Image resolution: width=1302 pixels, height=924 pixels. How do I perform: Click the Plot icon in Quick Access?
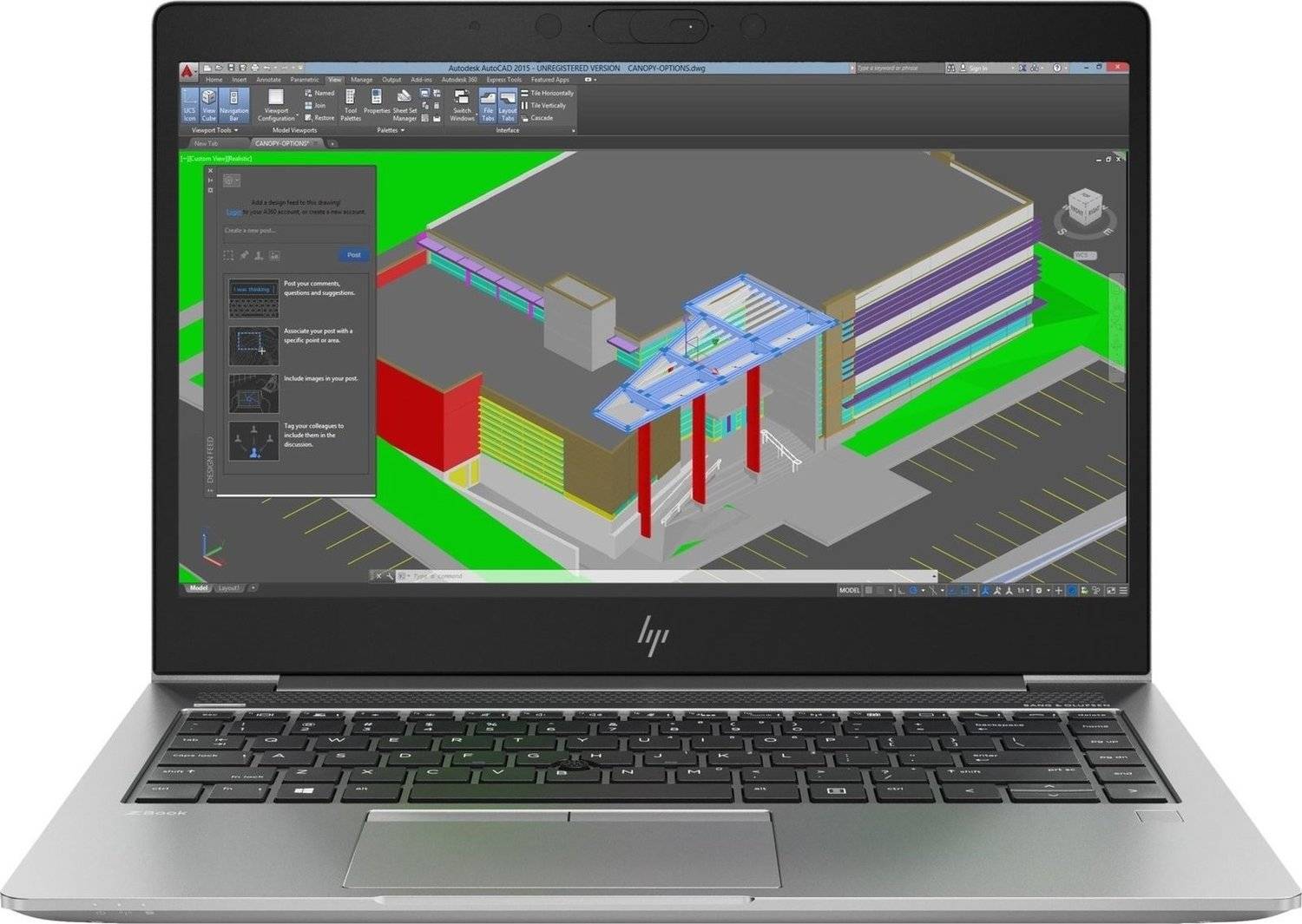click(254, 68)
